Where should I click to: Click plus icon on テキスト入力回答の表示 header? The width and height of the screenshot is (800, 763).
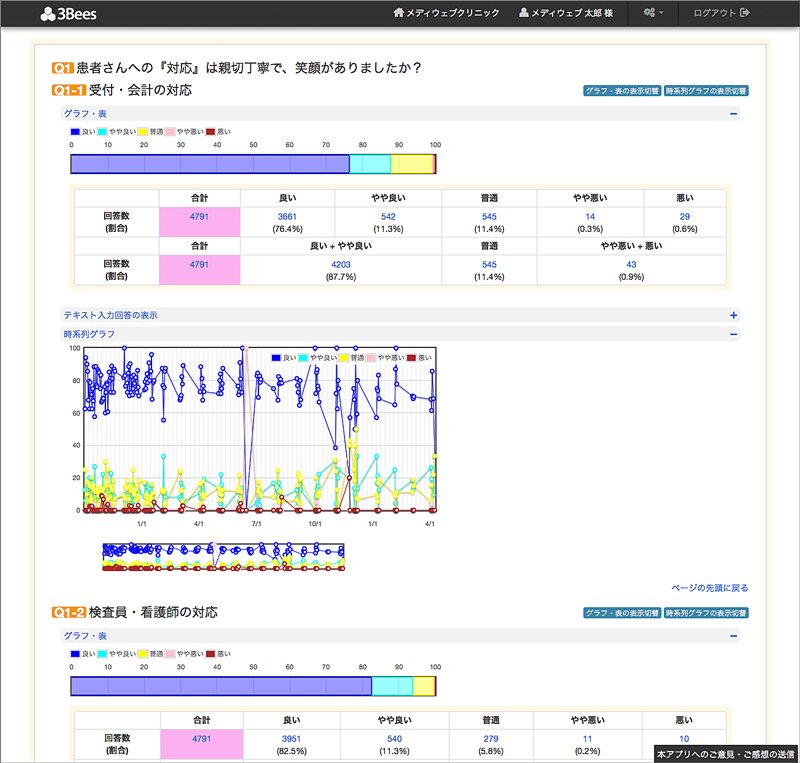[734, 315]
